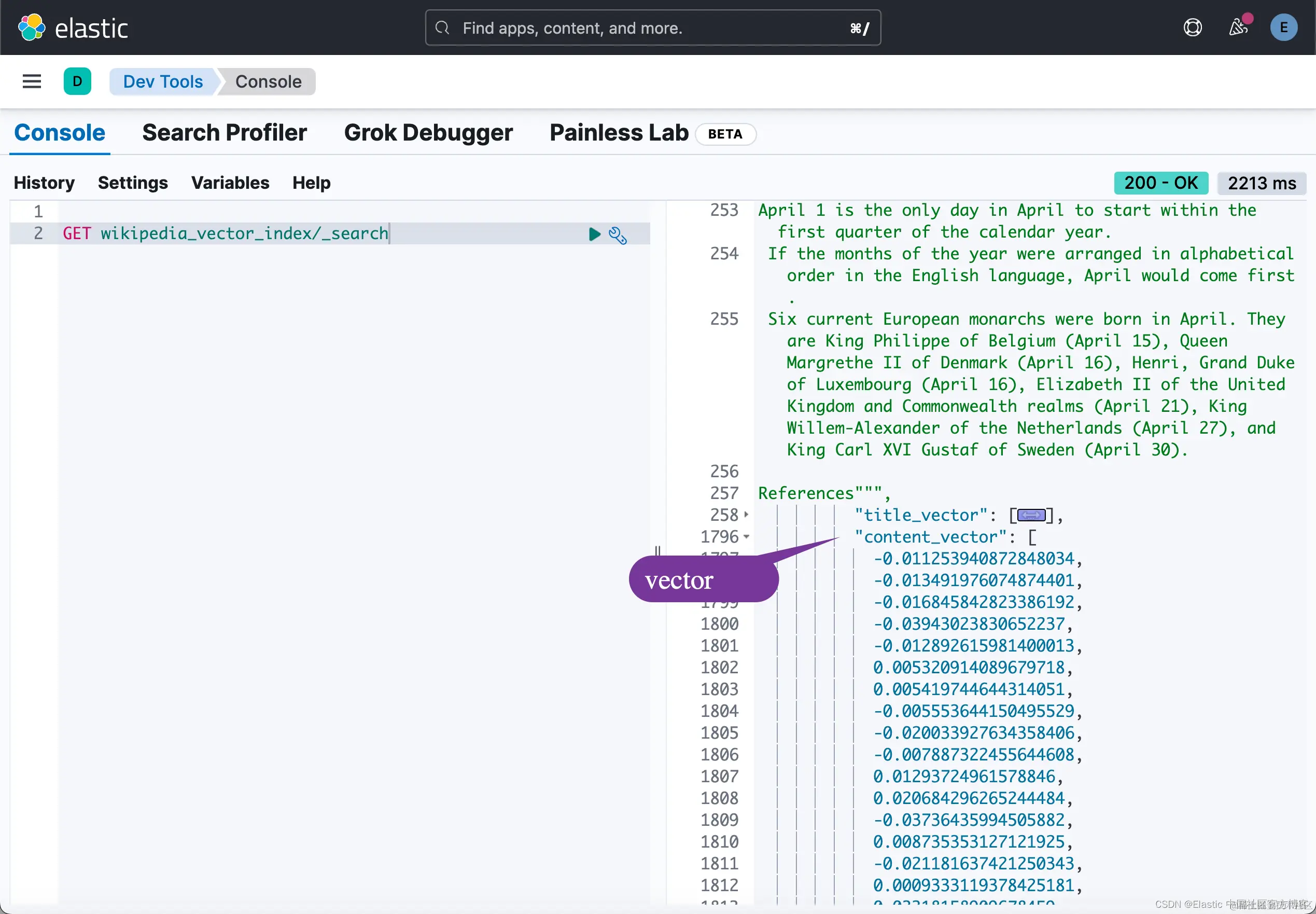Run the request with play button
1316x914 pixels.
[x=594, y=233]
